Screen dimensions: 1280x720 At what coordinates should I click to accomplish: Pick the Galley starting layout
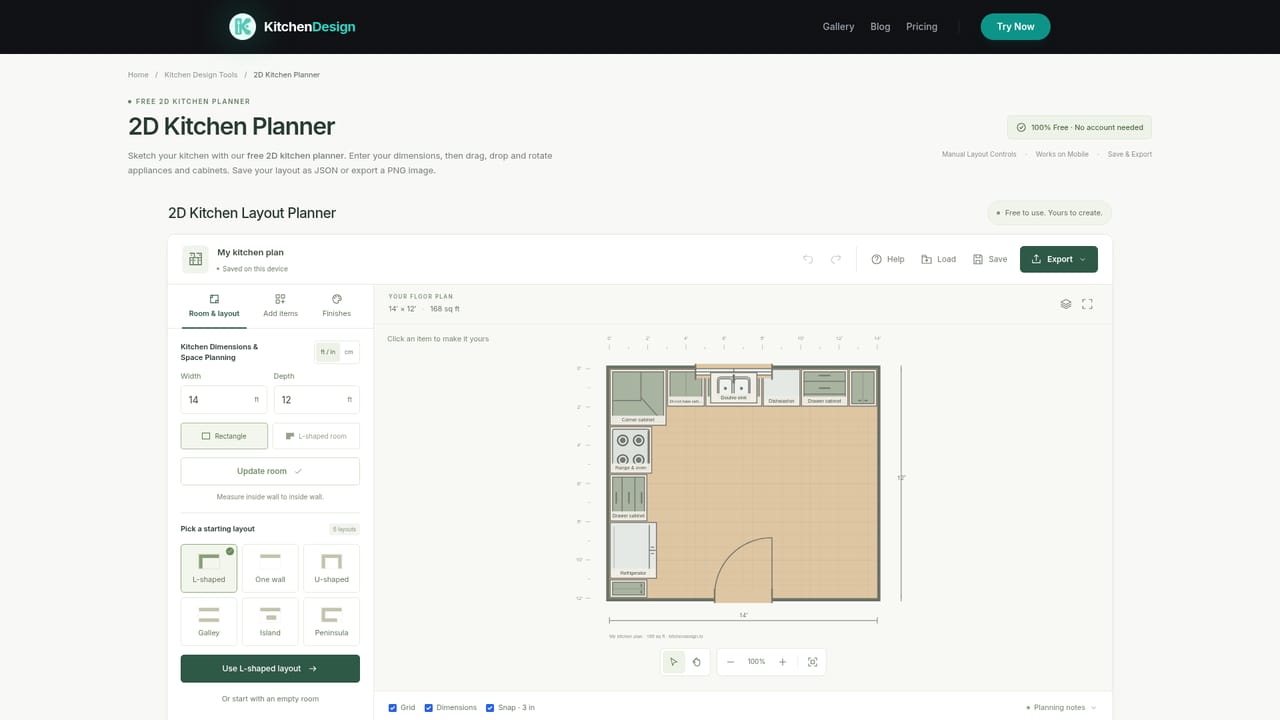click(209, 622)
